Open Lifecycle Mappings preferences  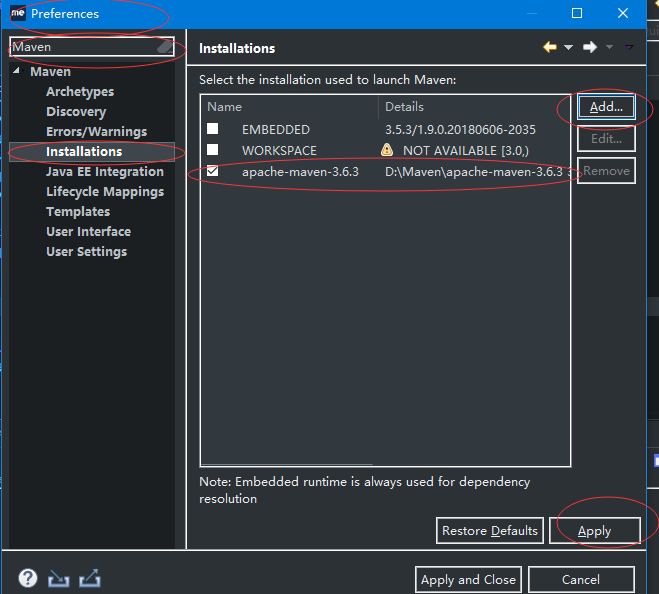pyautogui.click(x=105, y=192)
